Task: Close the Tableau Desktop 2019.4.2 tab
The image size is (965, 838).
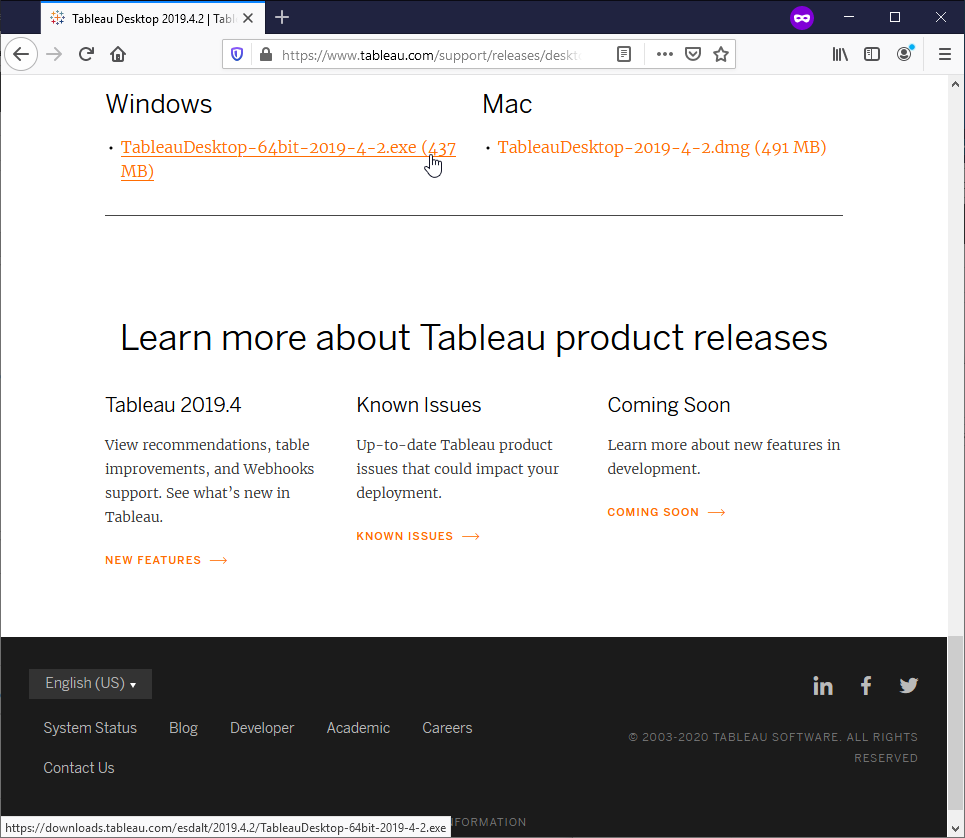Action: coord(248,18)
